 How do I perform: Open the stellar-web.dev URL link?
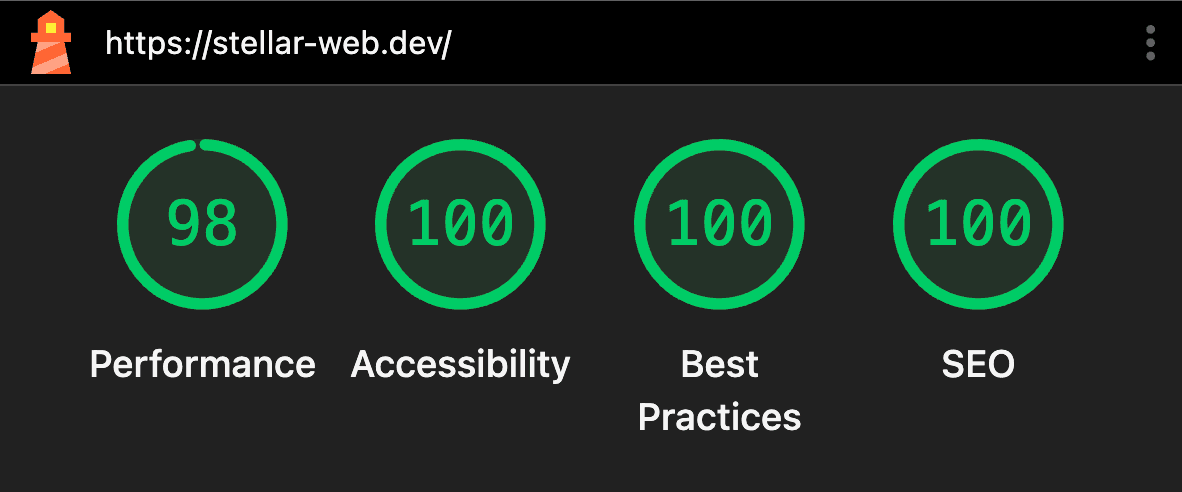[x=278, y=44]
